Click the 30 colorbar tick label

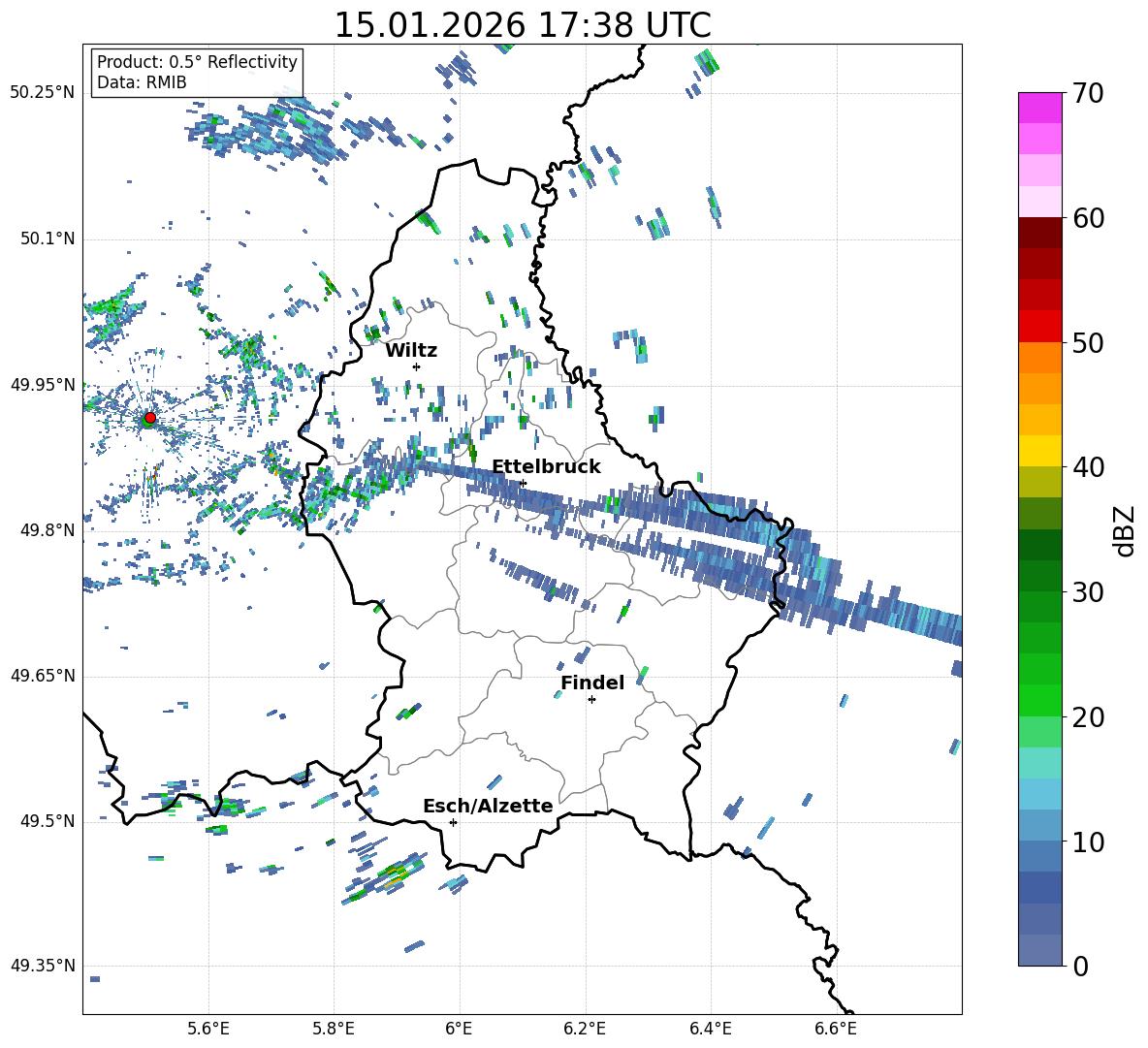point(1088,592)
